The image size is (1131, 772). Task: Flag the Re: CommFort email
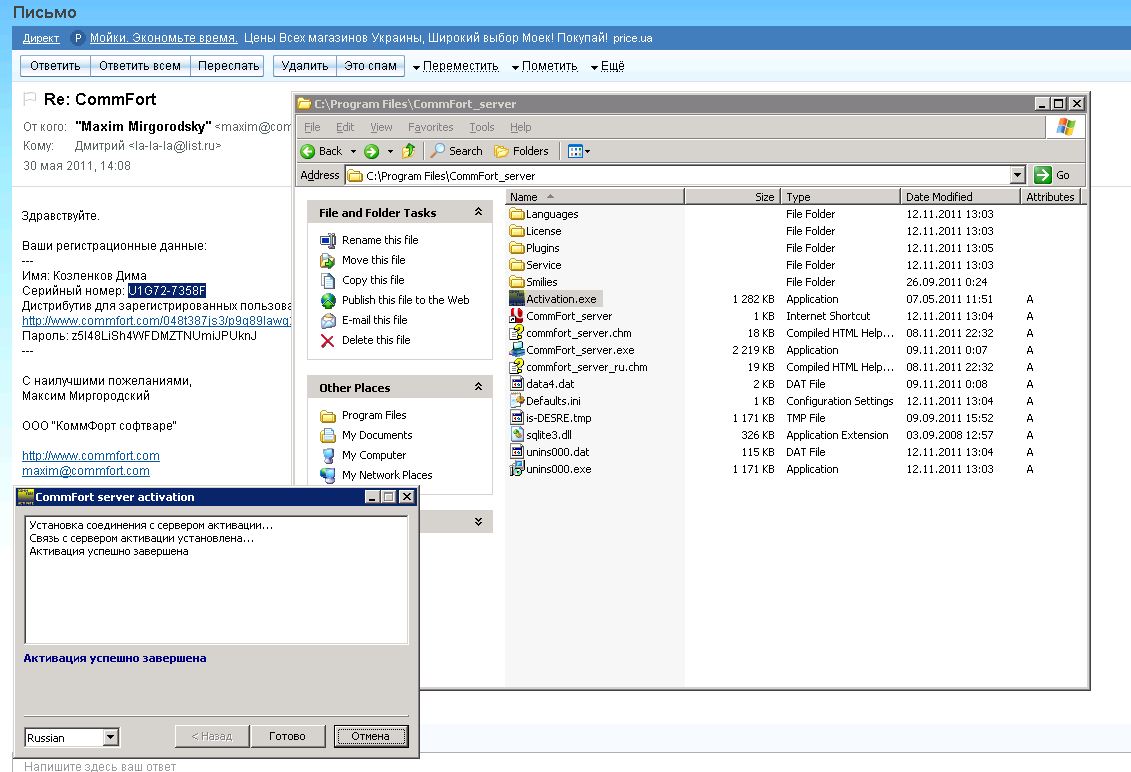30,98
